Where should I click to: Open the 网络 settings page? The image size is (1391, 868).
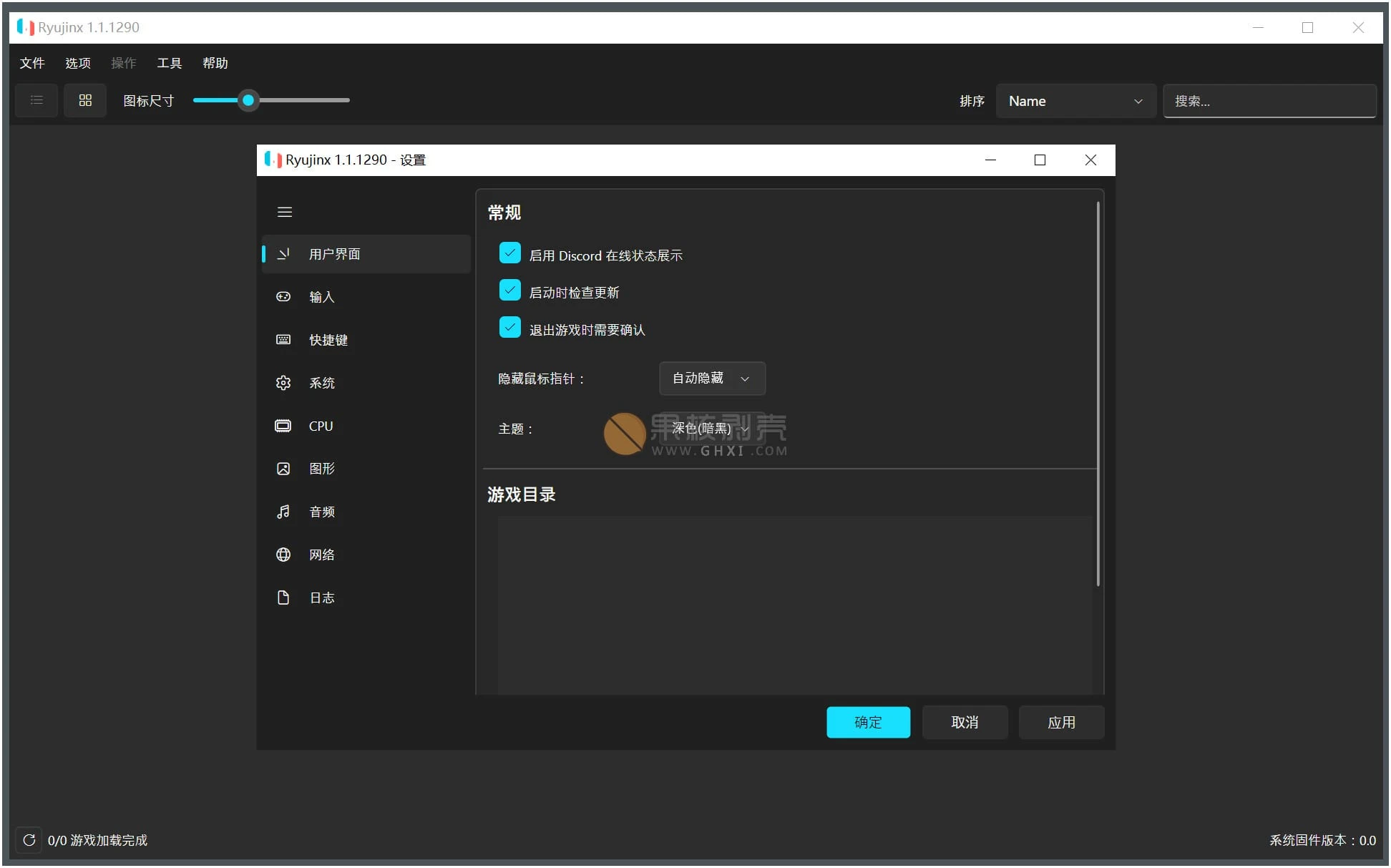click(x=321, y=555)
